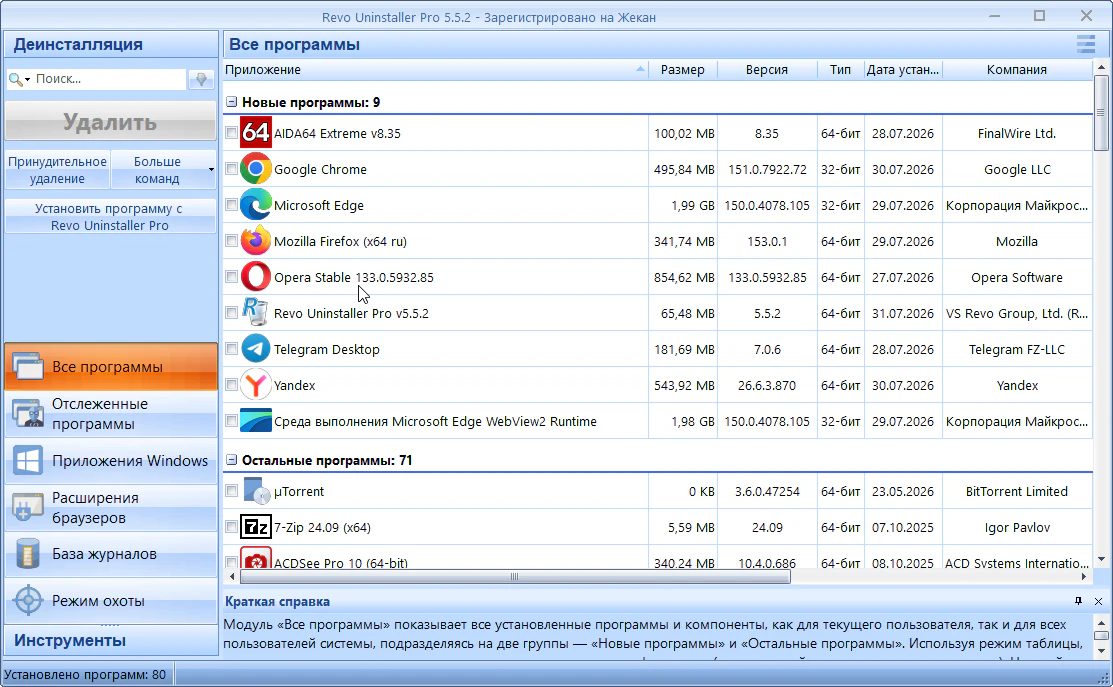Viewport: 1113px width, 687px height.
Task: Tick the Opera Stable checkbox
Action: coord(231,277)
